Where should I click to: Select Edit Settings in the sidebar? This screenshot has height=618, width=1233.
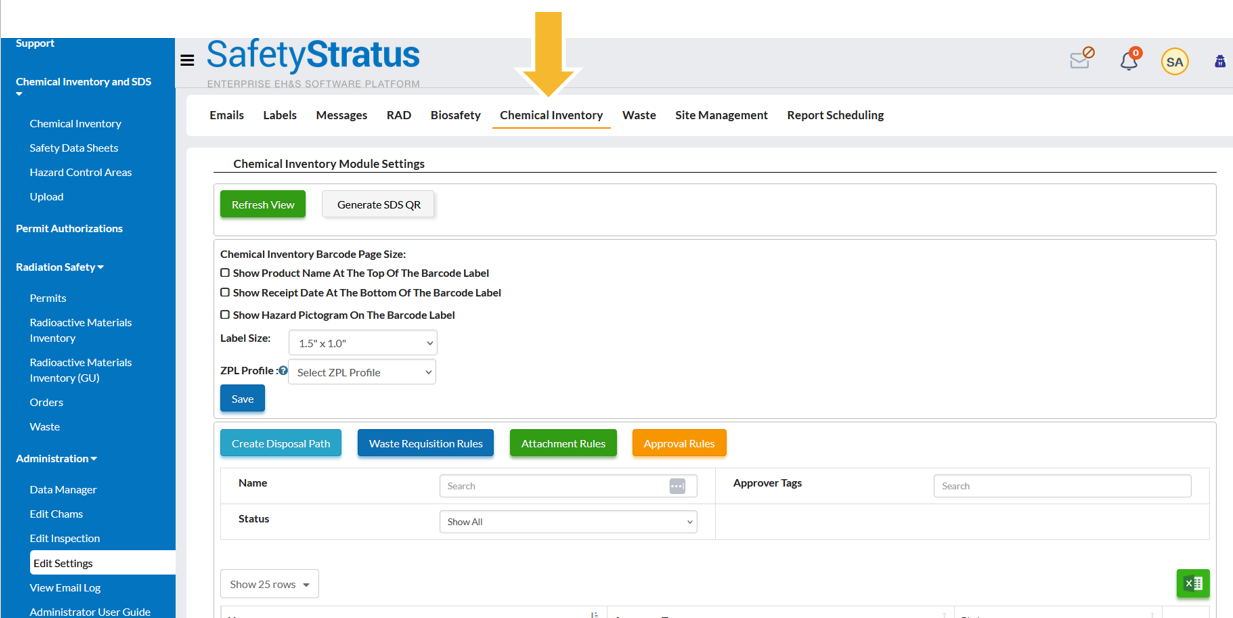[x=102, y=563]
